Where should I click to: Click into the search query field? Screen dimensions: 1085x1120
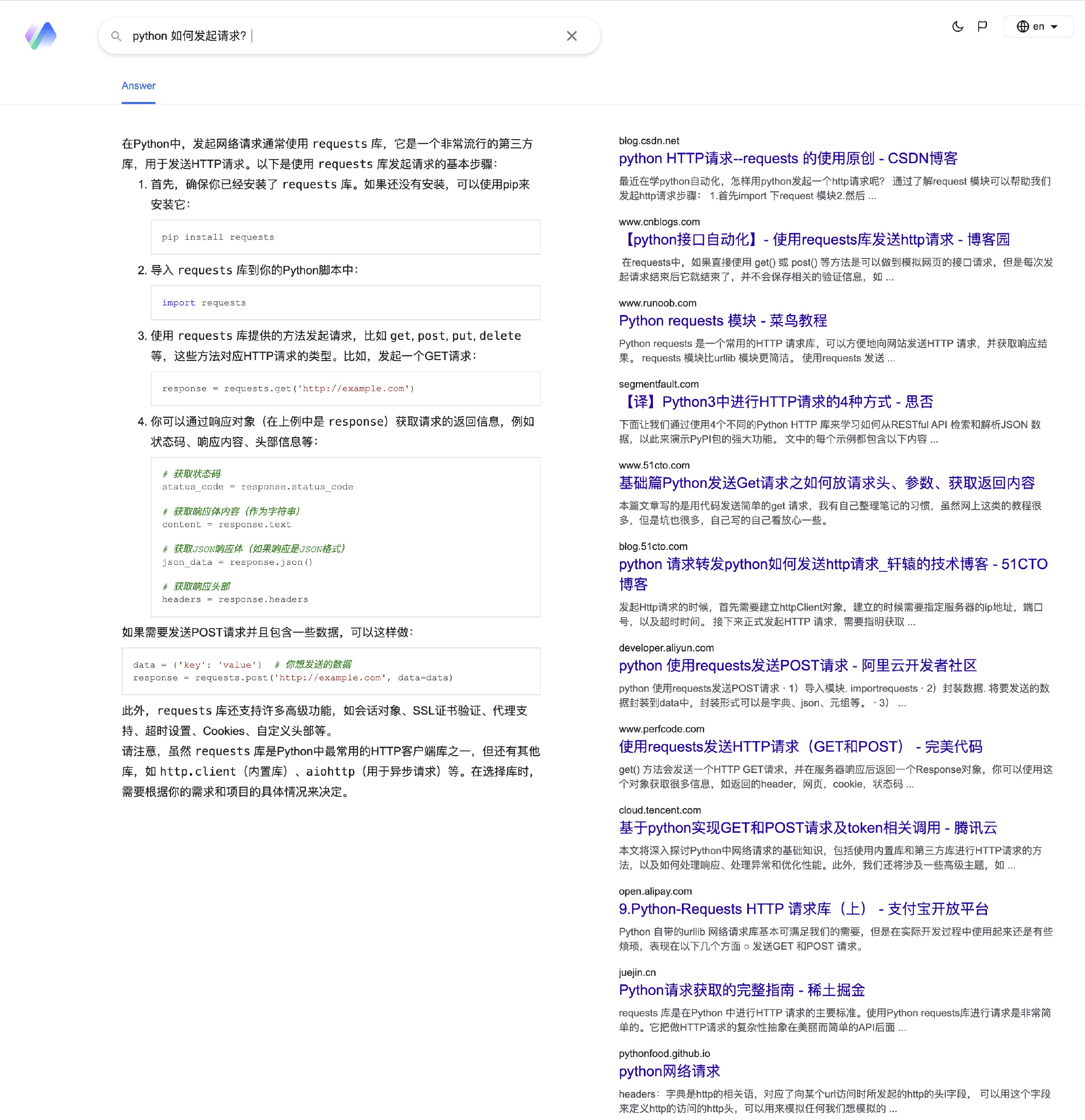point(343,36)
